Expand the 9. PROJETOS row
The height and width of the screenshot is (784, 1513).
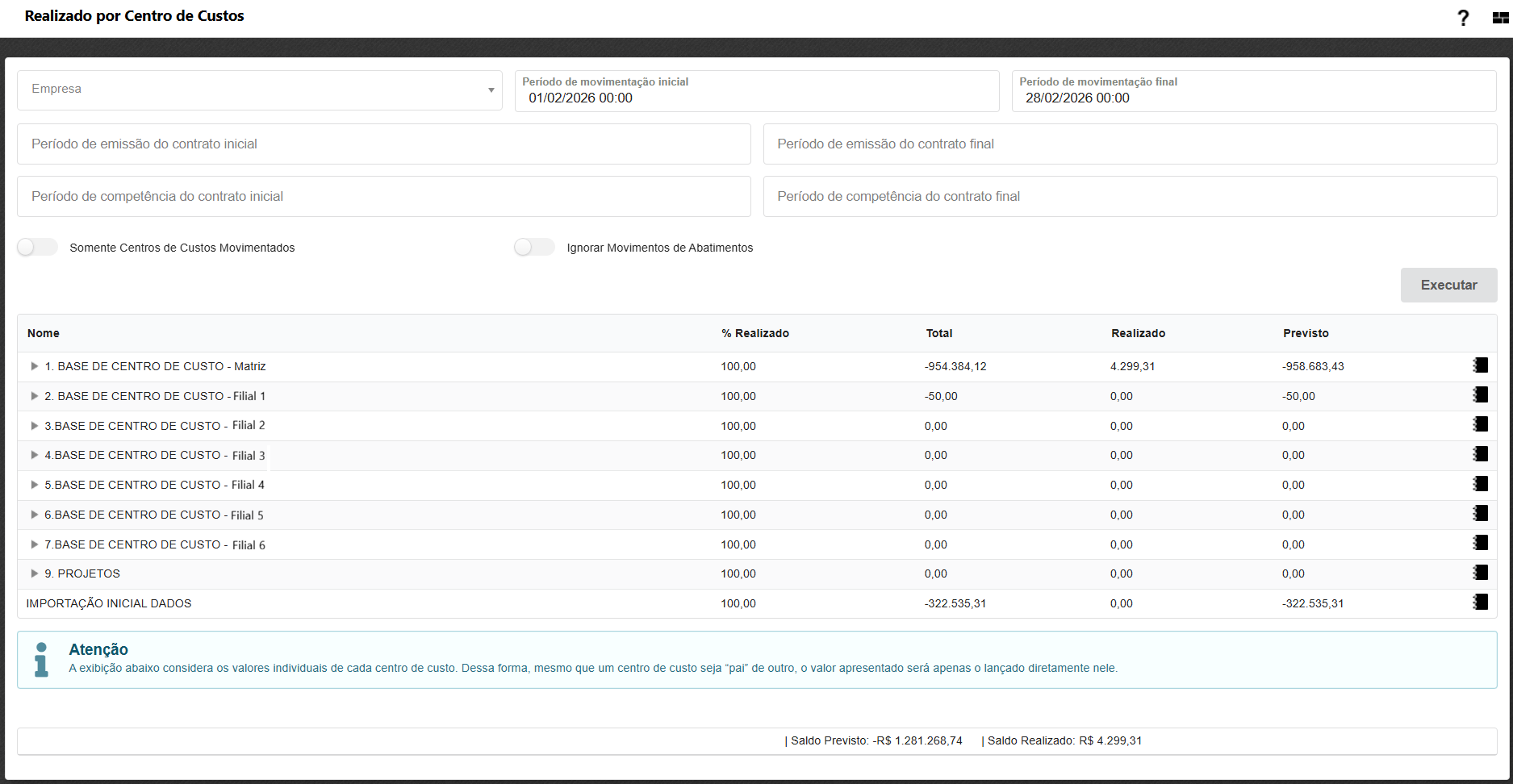(35, 573)
